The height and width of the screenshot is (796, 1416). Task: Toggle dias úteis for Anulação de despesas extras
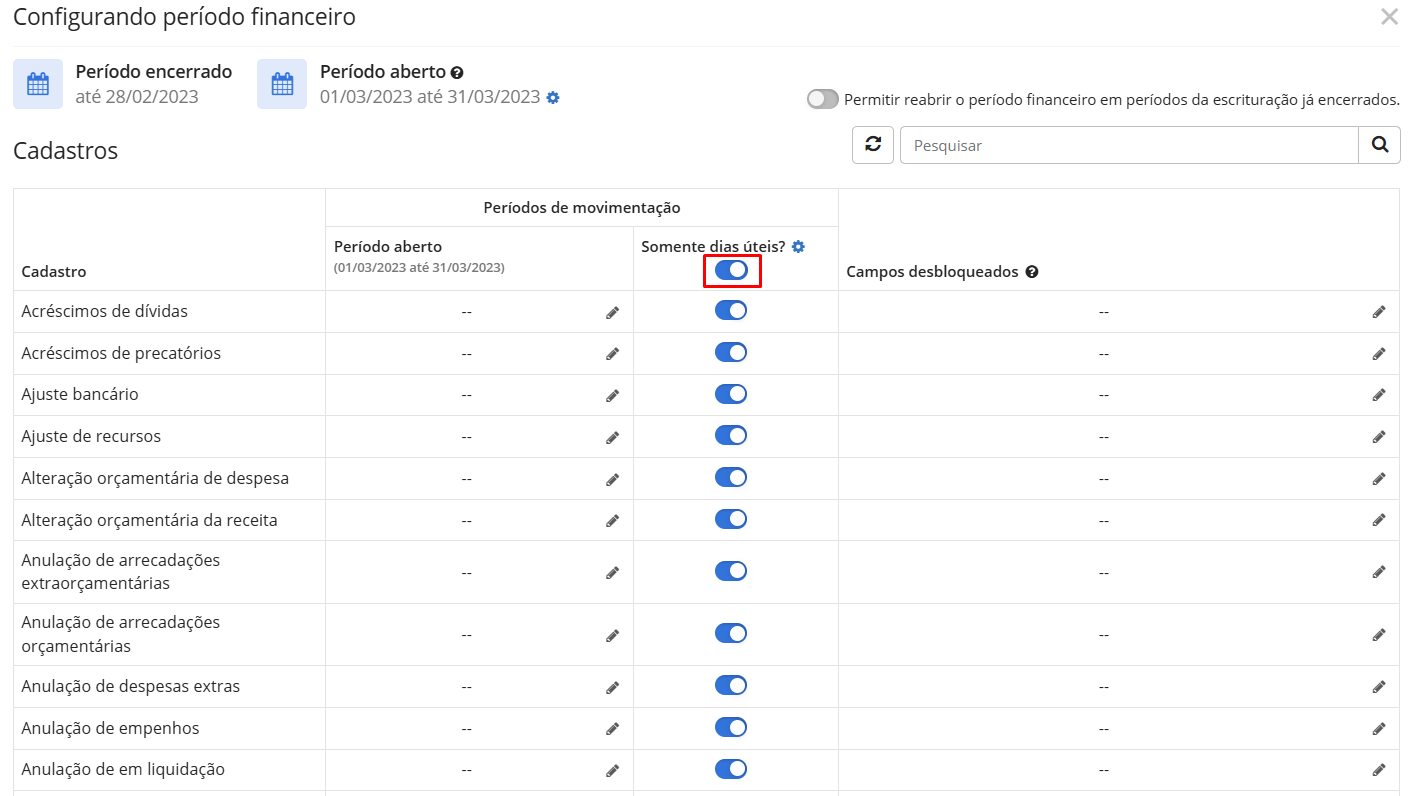731,685
